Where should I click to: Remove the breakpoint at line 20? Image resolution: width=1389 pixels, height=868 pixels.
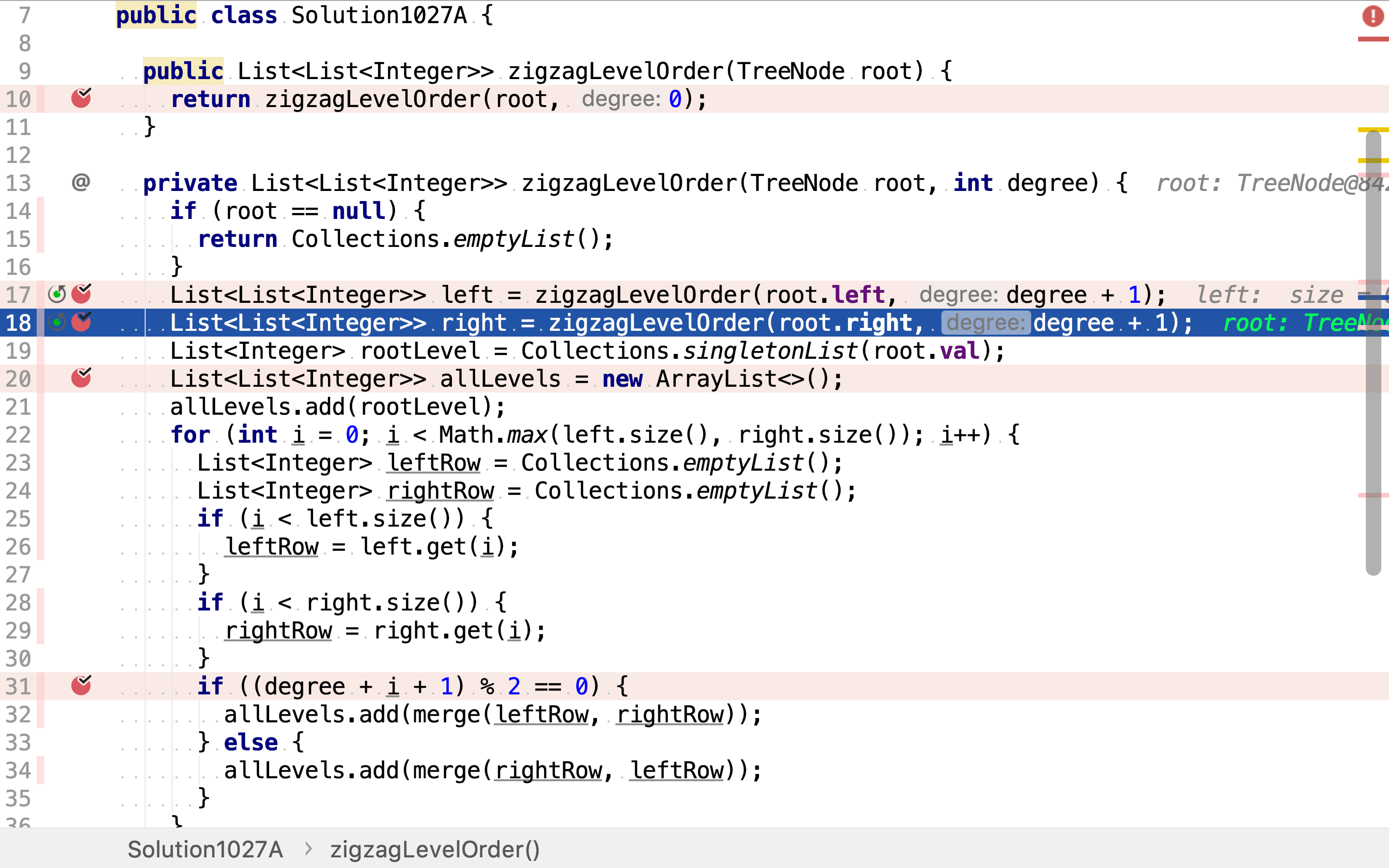point(81,378)
